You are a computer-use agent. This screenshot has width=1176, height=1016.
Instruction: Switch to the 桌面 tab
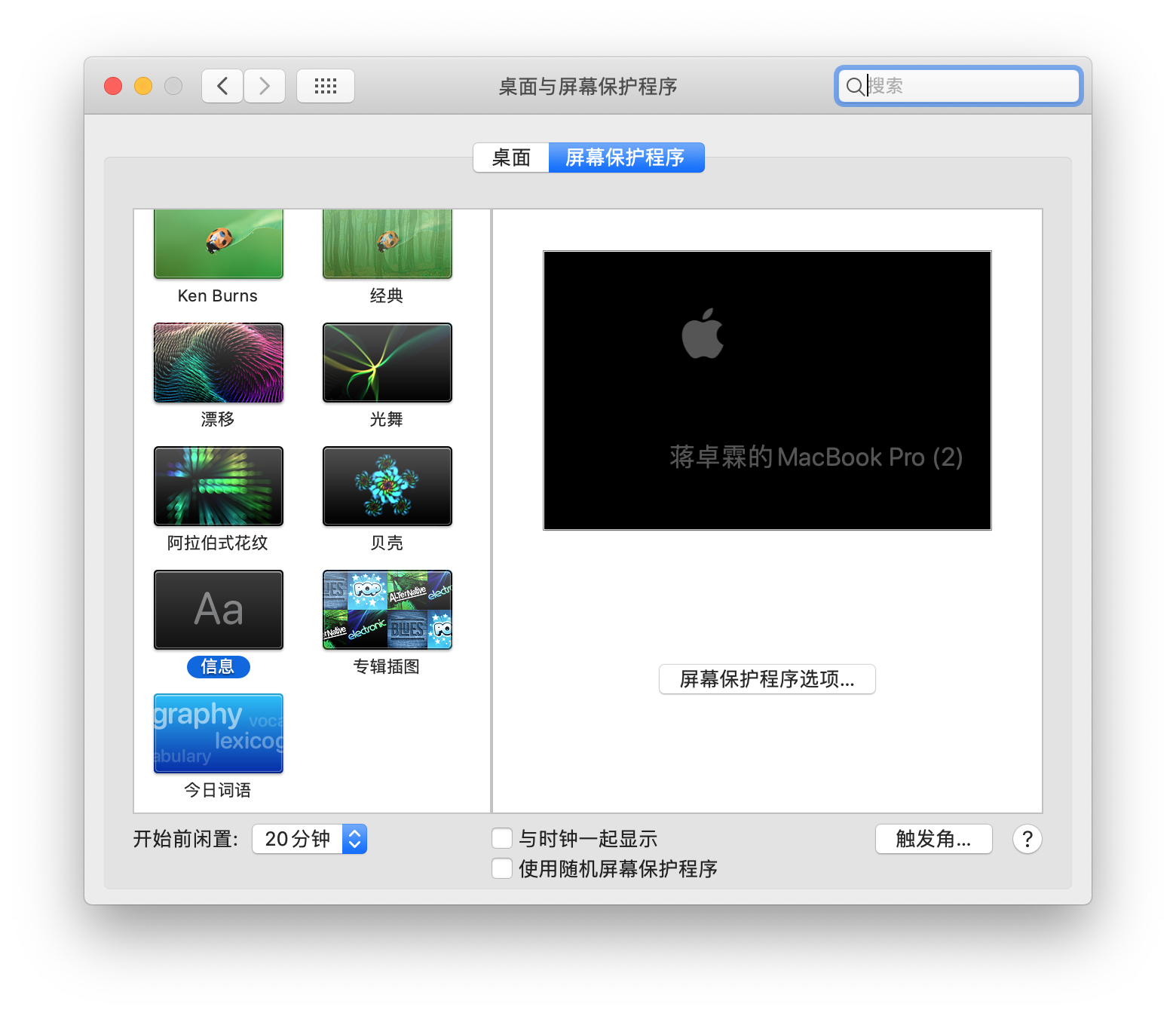click(511, 158)
